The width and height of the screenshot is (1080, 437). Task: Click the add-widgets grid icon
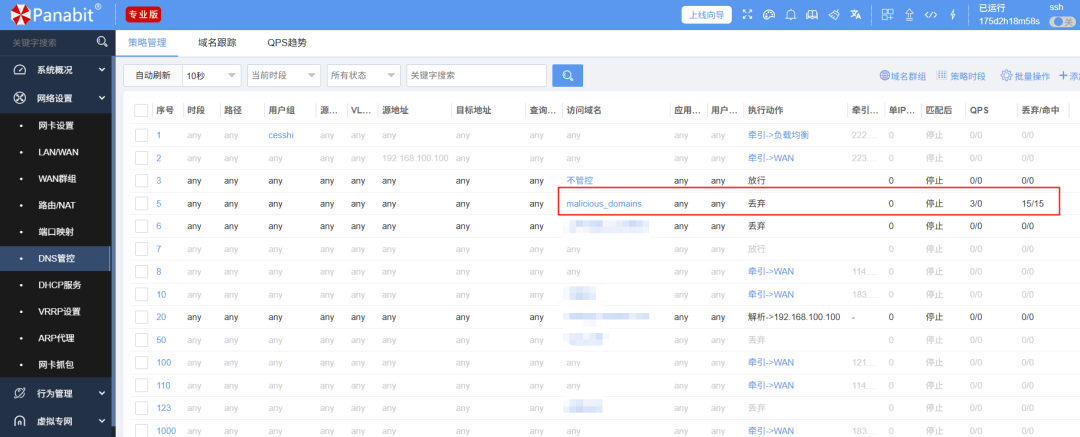point(887,14)
